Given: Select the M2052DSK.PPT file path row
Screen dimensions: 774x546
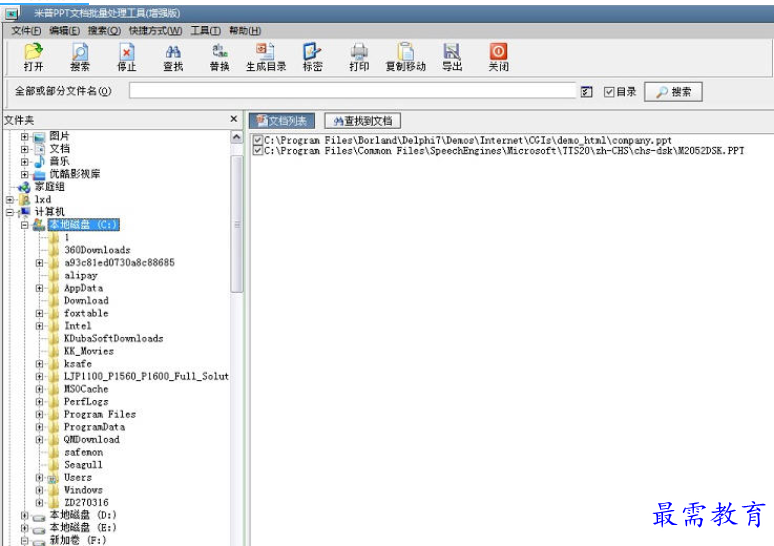Looking at the screenshot, I should pos(504,151).
